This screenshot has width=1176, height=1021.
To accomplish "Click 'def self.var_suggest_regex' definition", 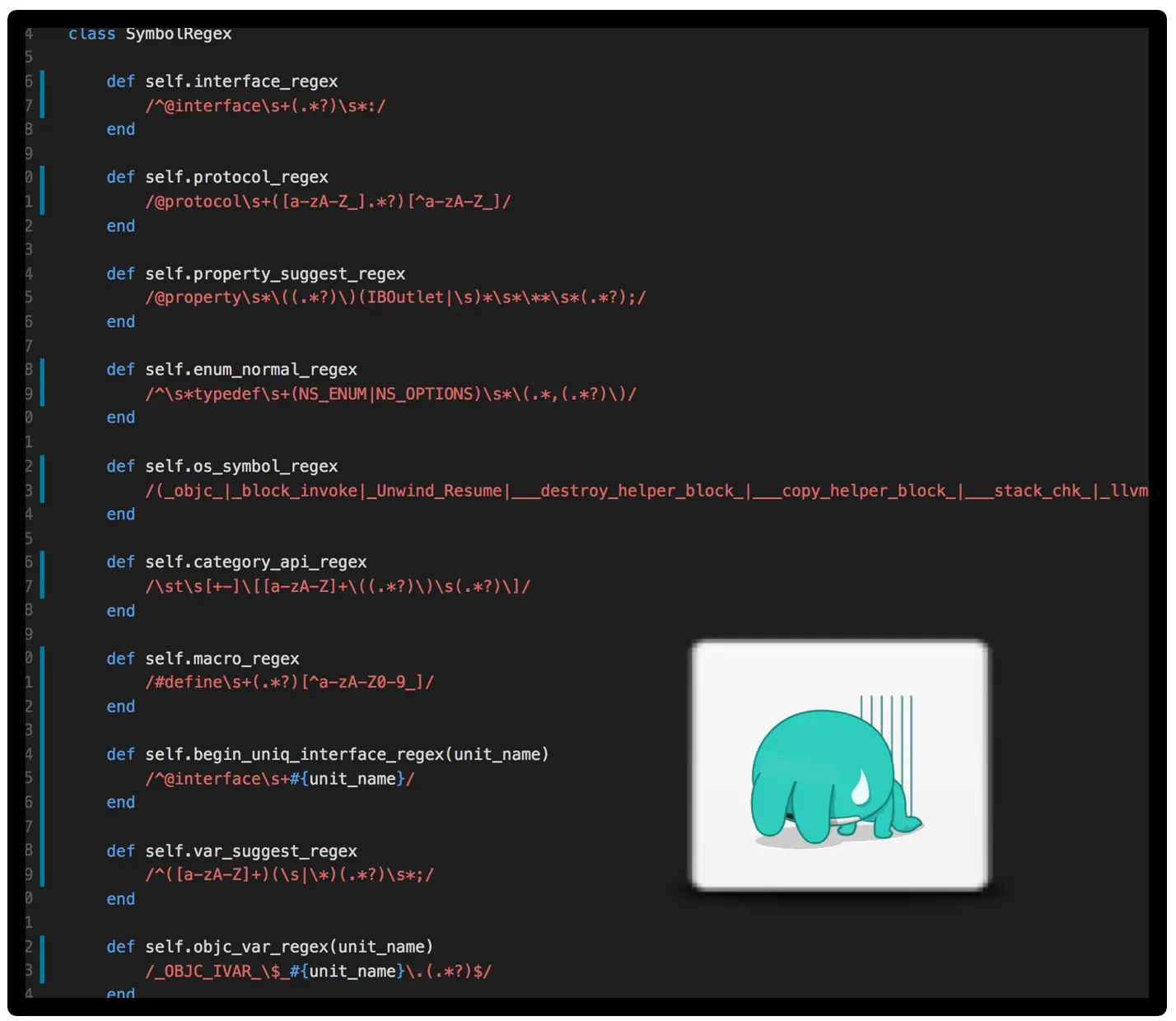I will click(231, 851).
